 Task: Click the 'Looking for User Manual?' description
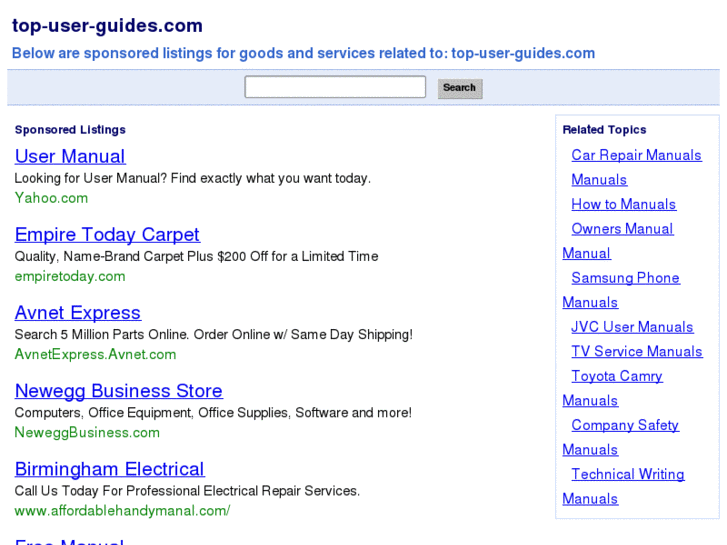(192, 179)
